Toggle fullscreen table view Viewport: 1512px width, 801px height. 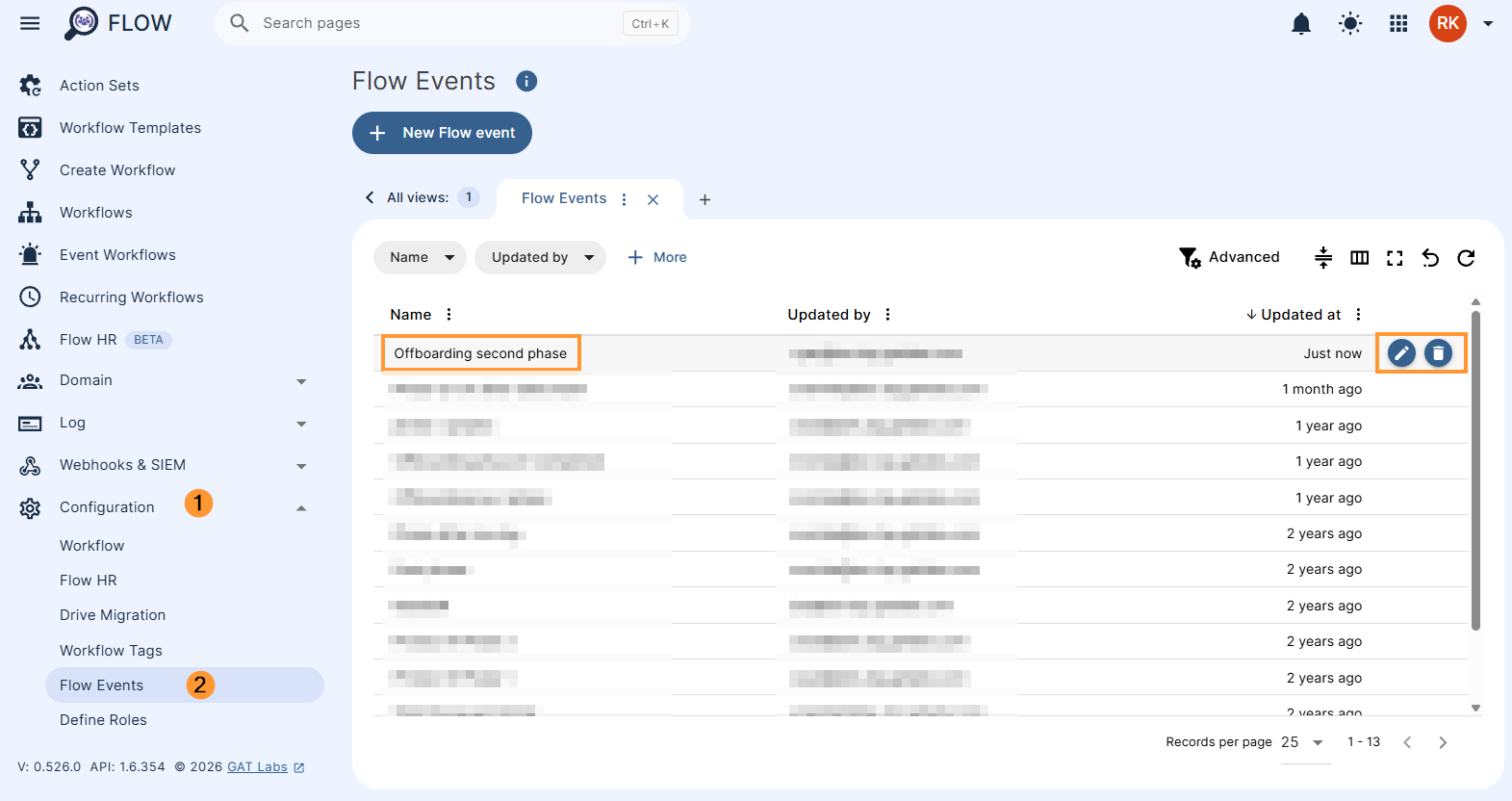pos(1395,257)
